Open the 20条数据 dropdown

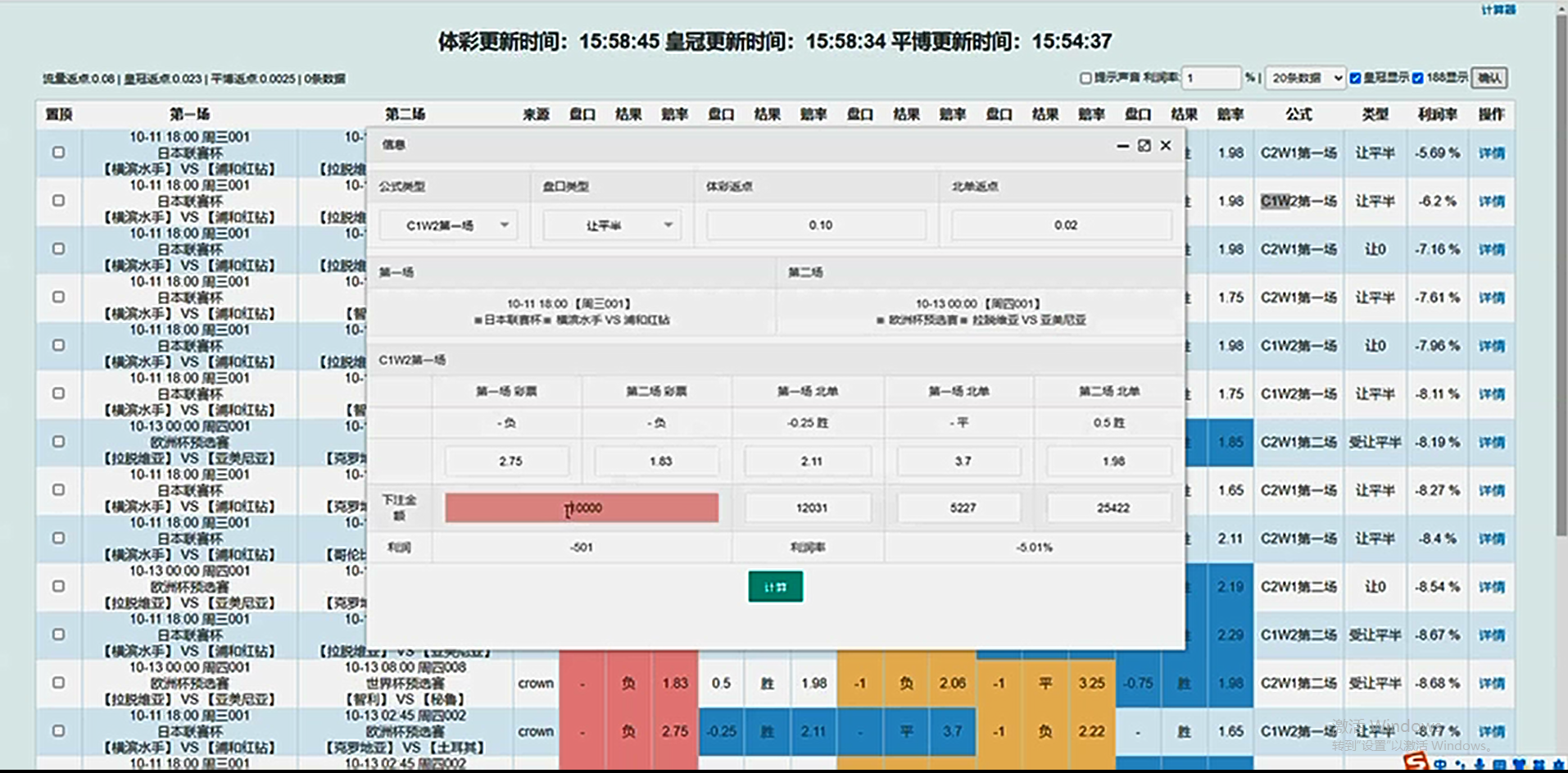point(1303,77)
